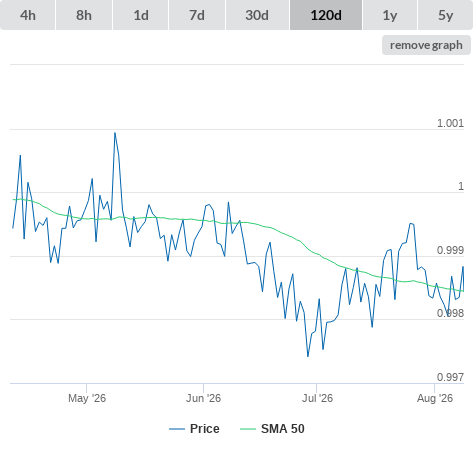Select the 30d range tab
Image resolution: width=474 pixels, height=455 pixels.
pyautogui.click(x=257, y=15)
